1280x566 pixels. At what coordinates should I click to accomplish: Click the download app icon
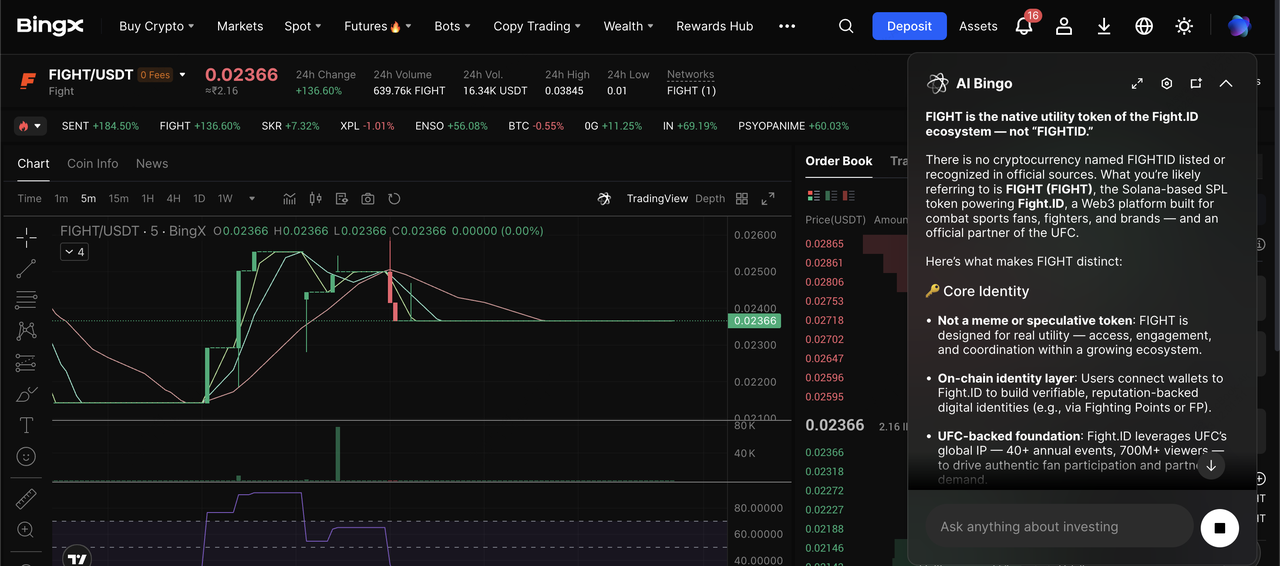coord(1104,26)
